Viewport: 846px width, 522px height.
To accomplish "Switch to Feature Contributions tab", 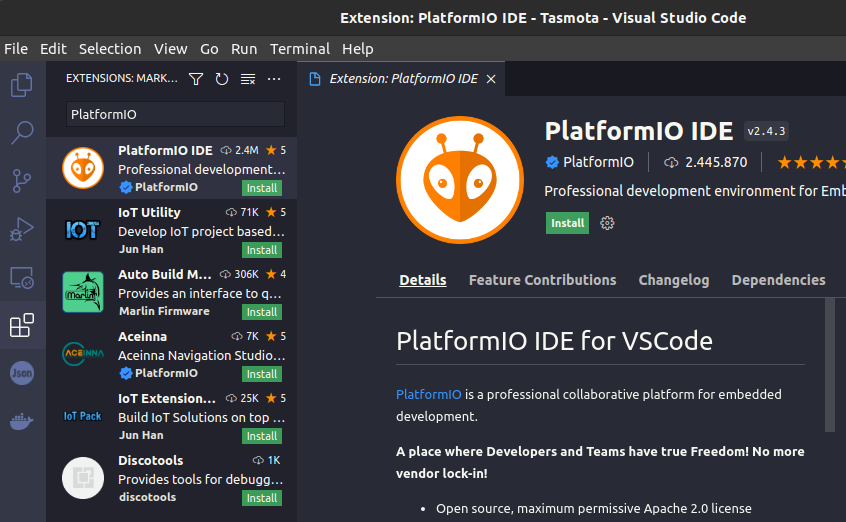I will point(542,280).
